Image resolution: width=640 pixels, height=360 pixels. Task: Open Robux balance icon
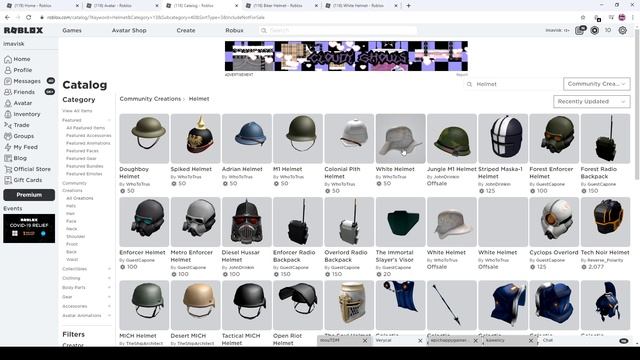(x=594, y=31)
